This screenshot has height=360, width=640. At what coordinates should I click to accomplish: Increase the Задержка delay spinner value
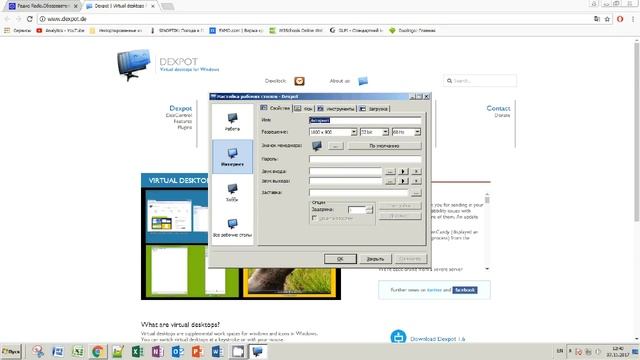click(x=369, y=207)
